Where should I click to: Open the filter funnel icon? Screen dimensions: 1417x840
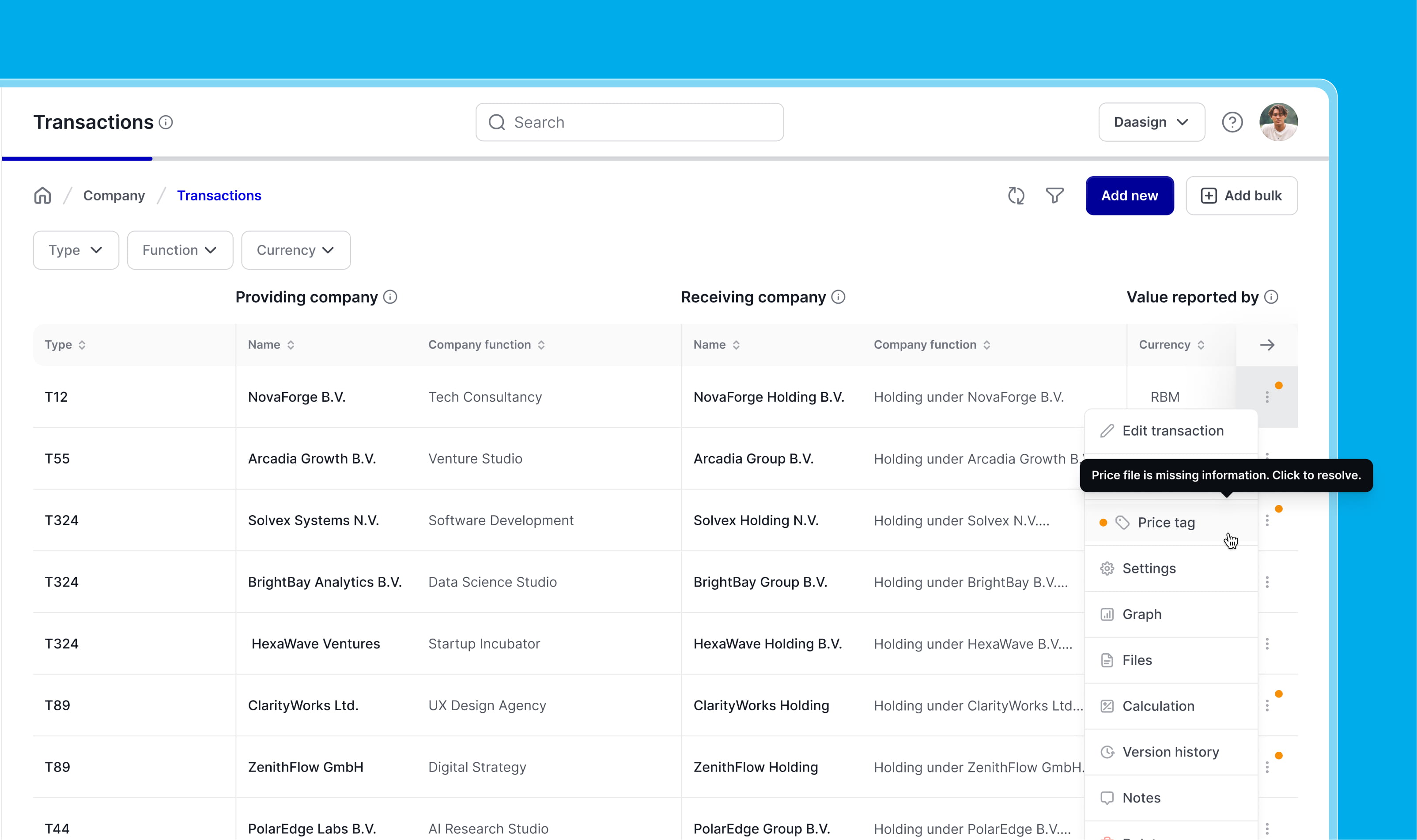pyautogui.click(x=1054, y=196)
